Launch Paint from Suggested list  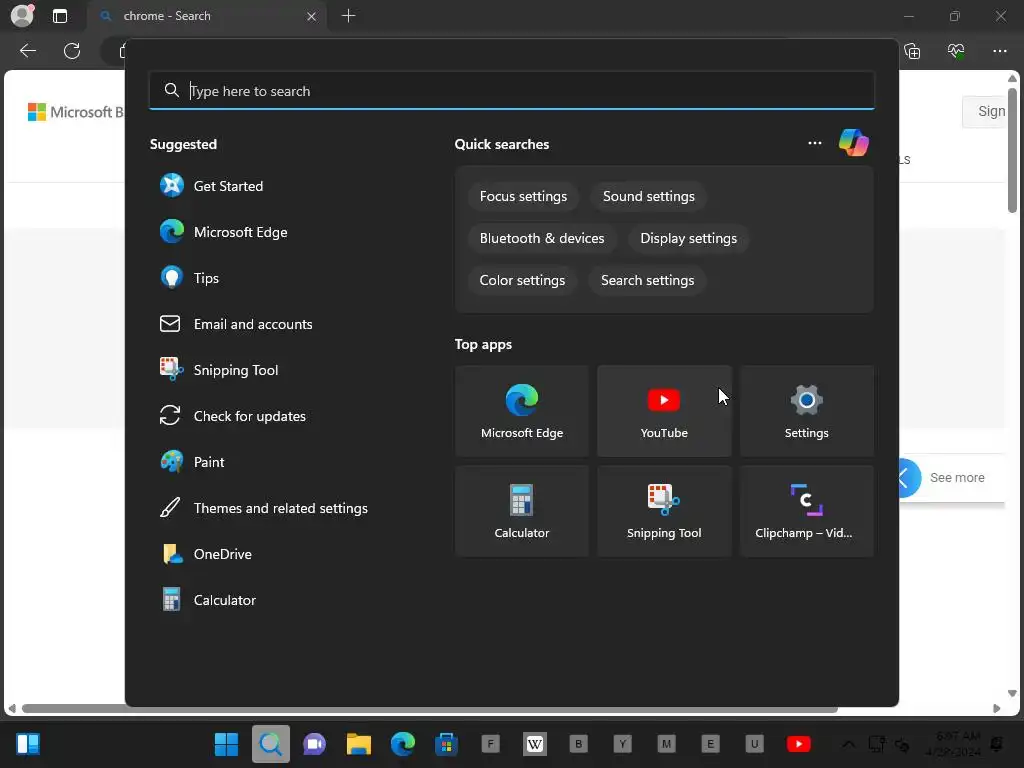[x=192, y=462]
